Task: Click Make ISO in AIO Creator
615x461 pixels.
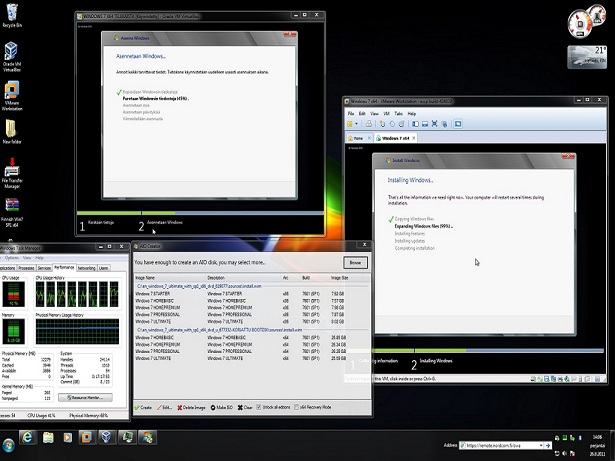Action: tap(222, 408)
